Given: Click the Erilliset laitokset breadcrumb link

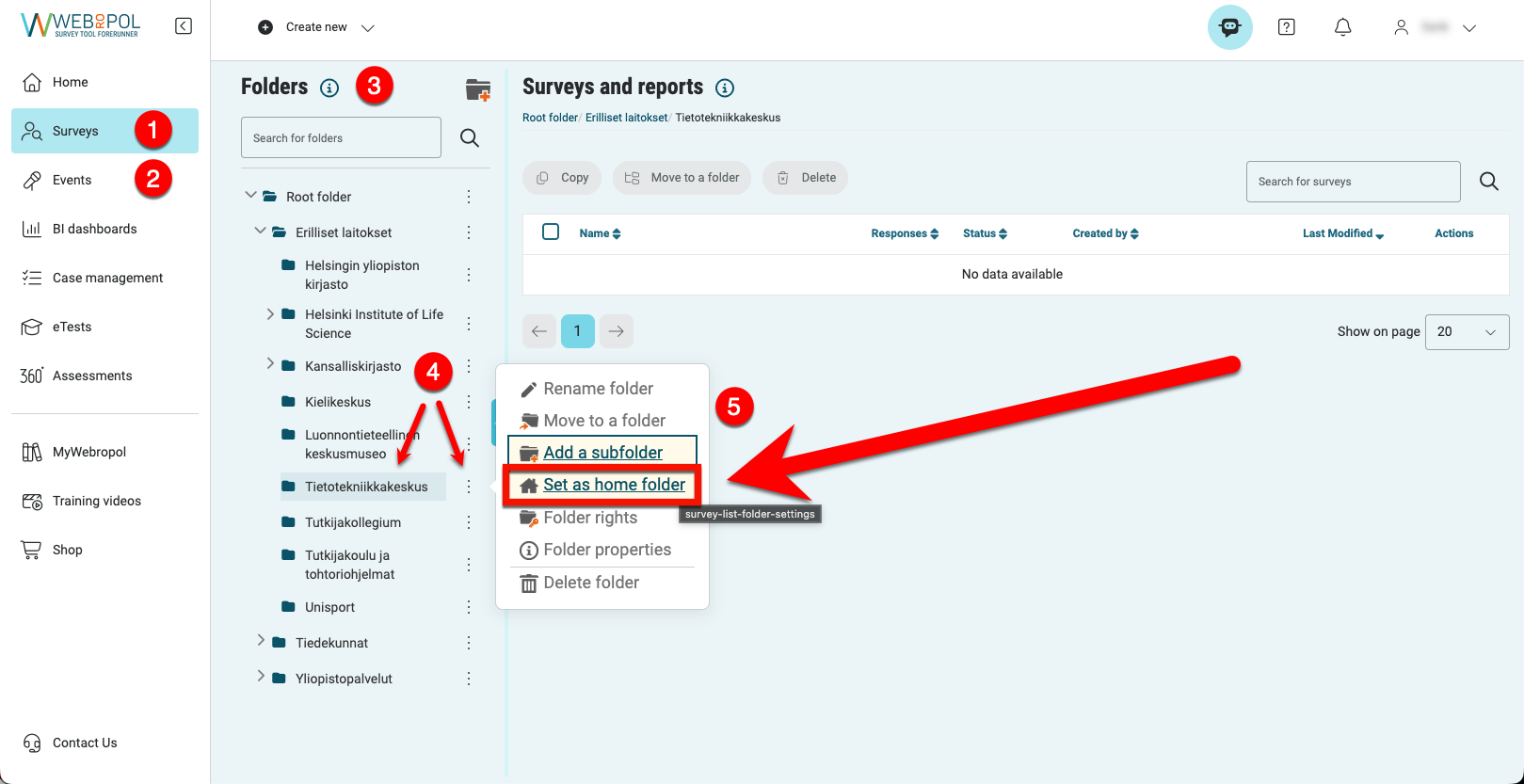Looking at the screenshot, I should pos(626,118).
